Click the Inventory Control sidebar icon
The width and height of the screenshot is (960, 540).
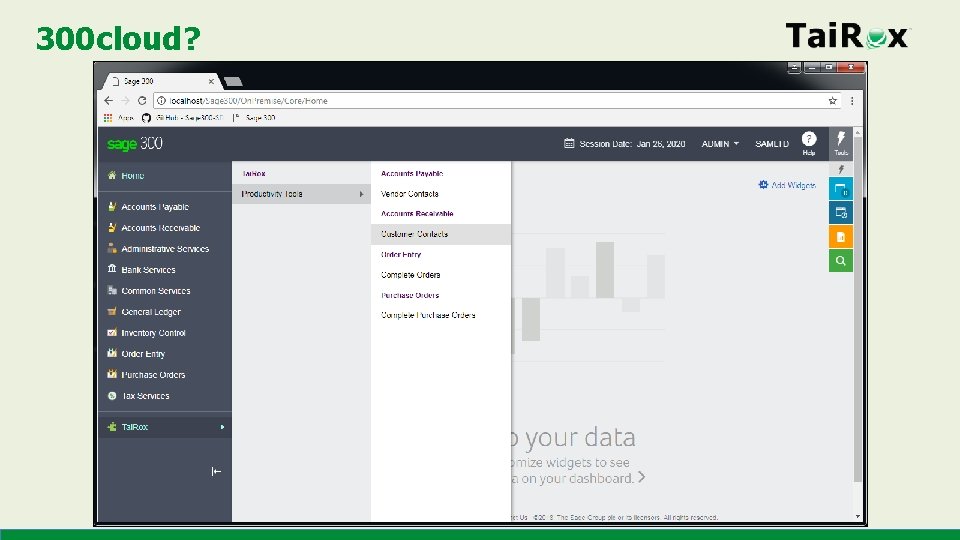click(112, 332)
